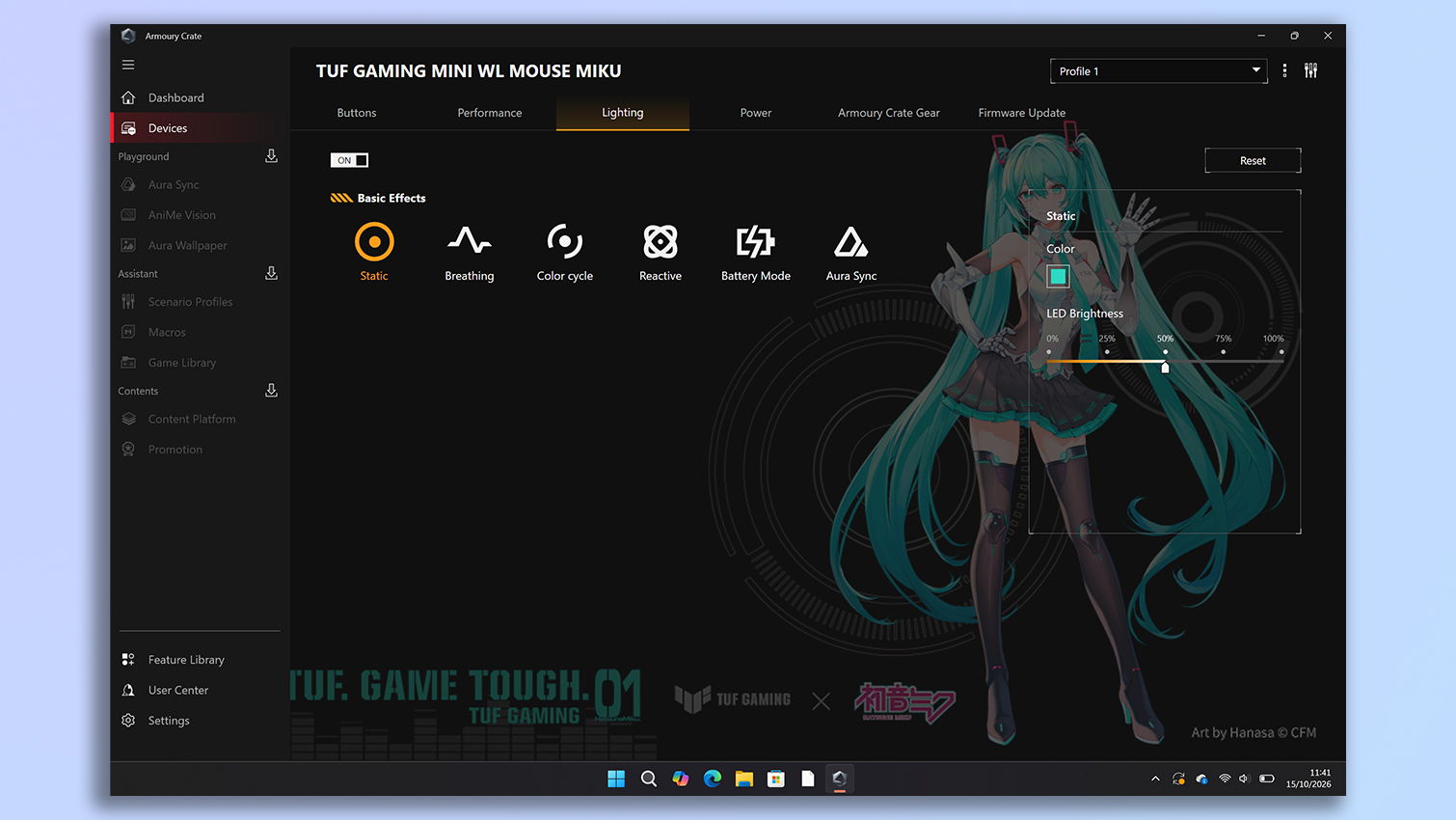This screenshot has height=820, width=1456.
Task: Expand the Profile 1 dropdown
Action: [1158, 70]
